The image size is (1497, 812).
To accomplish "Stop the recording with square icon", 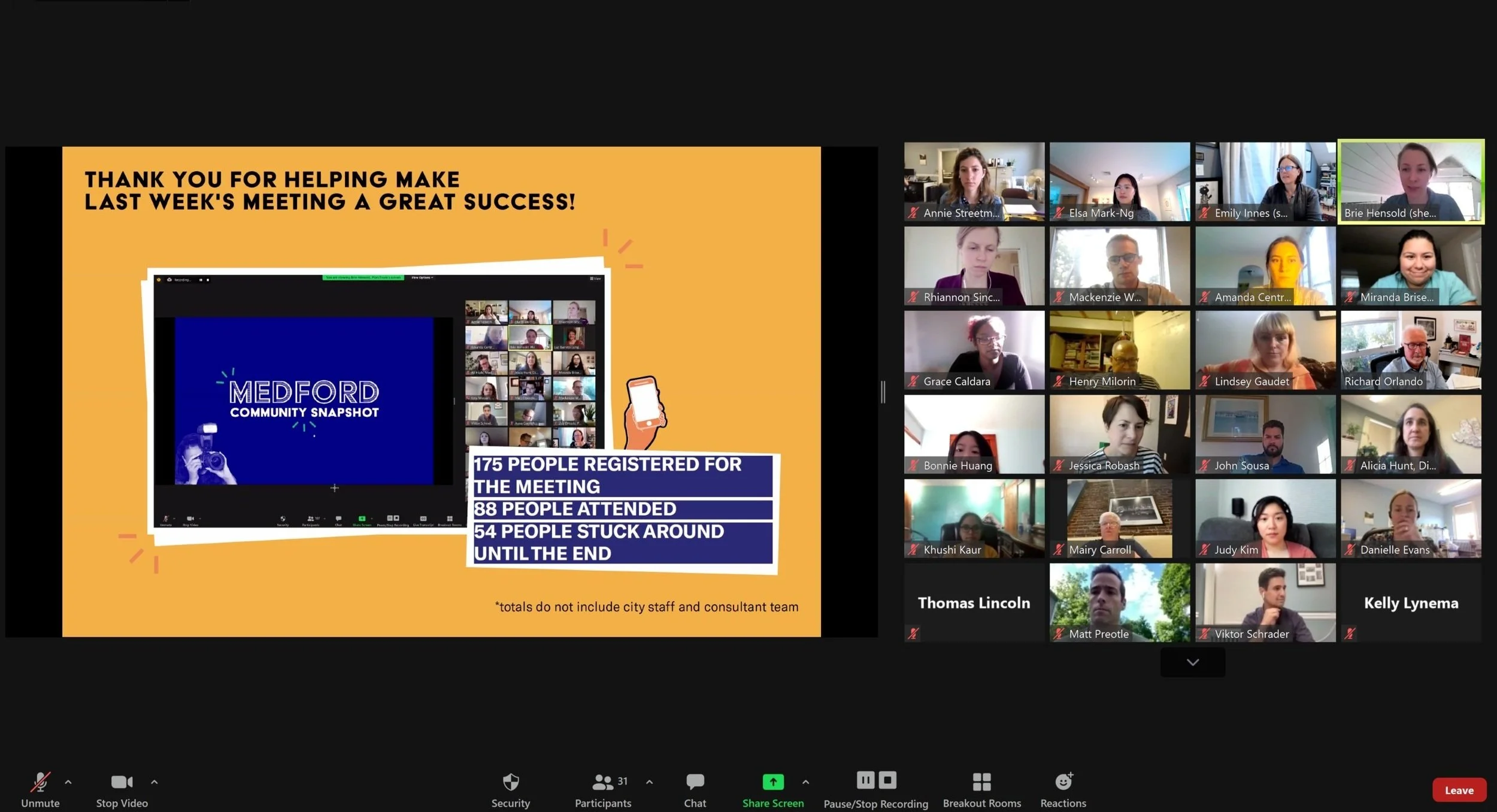I will pyautogui.click(x=887, y=780).
